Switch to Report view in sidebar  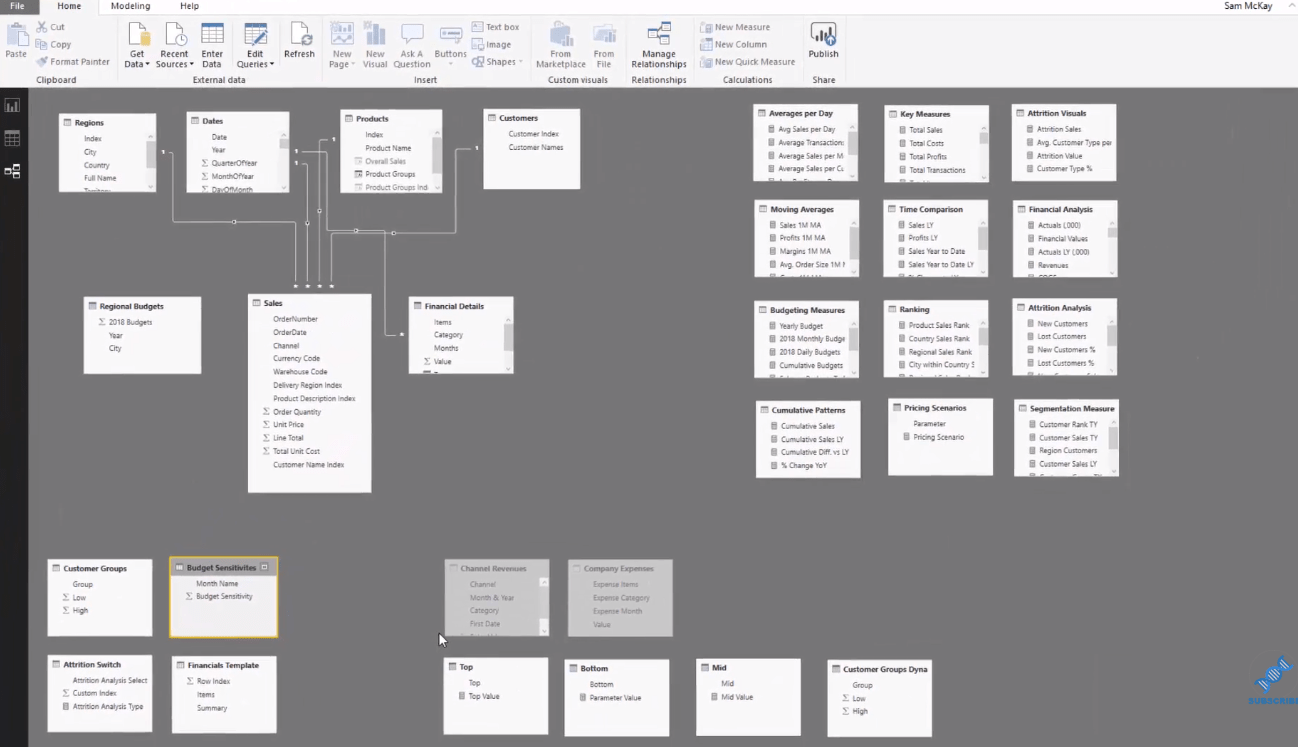pyautogui.click(x=12, y=105)
